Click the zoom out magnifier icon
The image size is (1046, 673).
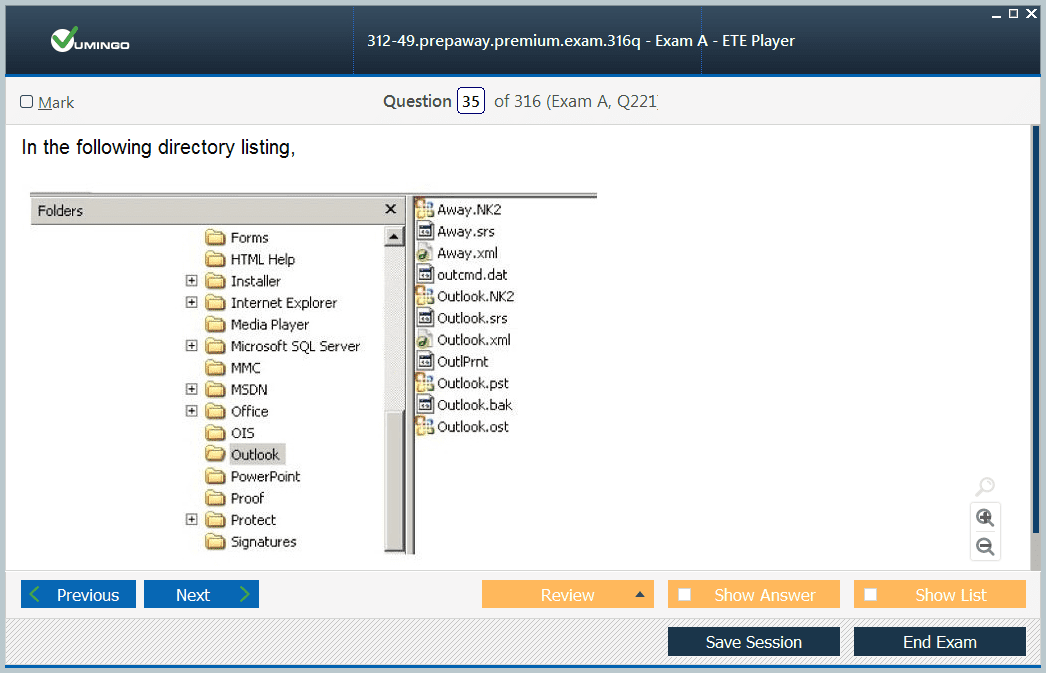[x=985, y=546]
